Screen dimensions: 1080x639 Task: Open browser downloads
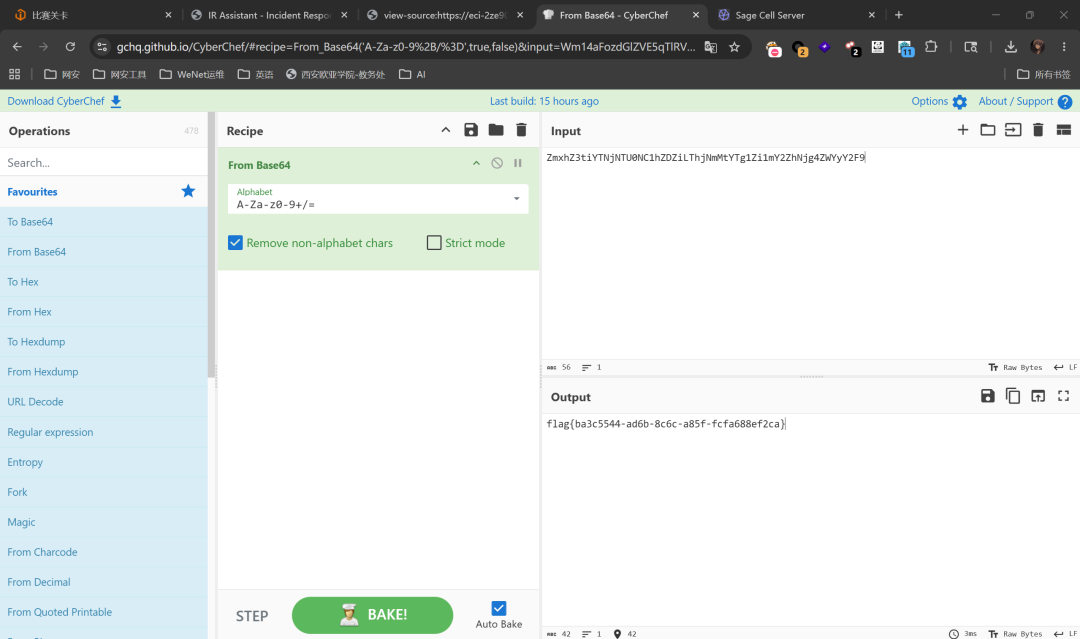1010,47
